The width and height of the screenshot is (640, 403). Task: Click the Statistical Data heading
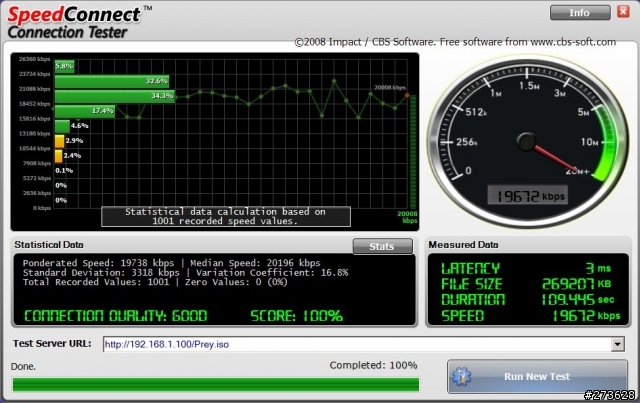[49, 245]
